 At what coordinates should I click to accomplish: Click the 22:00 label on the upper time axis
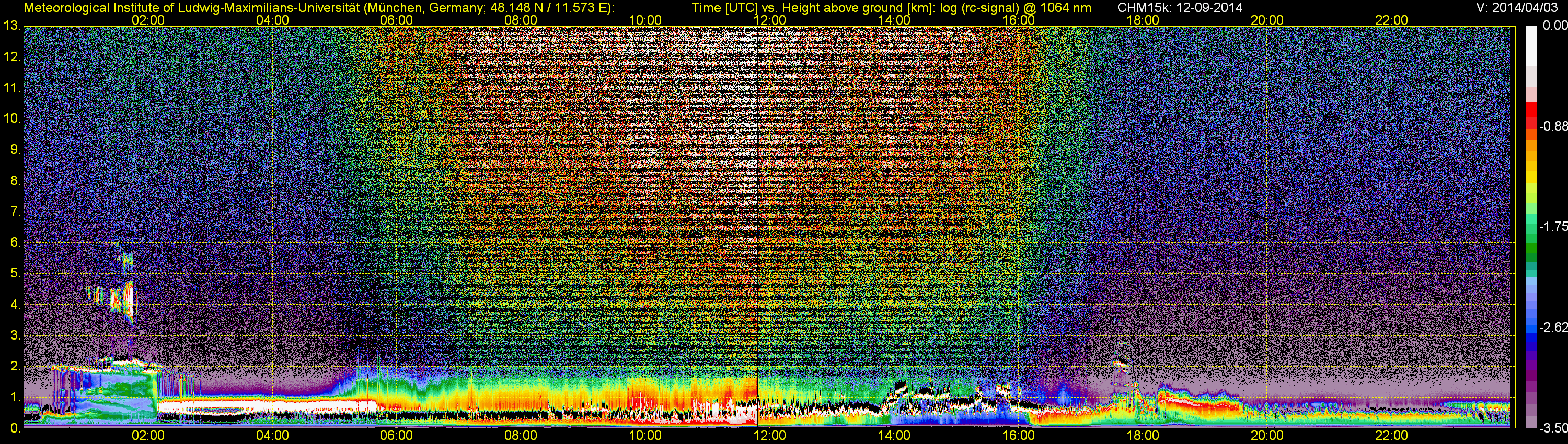pyautogui.click(x=1391, y=20)
